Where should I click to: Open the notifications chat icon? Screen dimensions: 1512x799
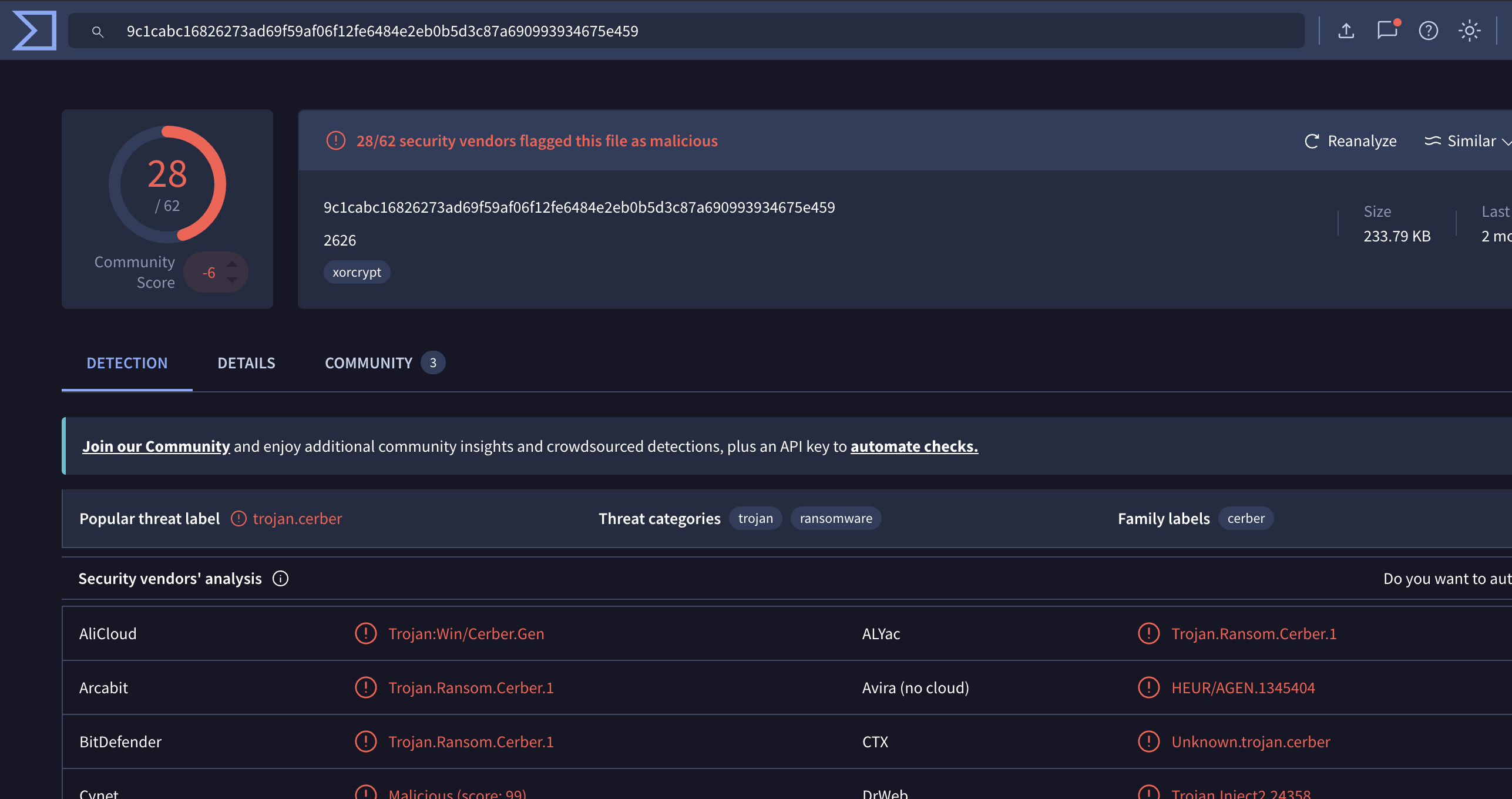point(1387,30)
